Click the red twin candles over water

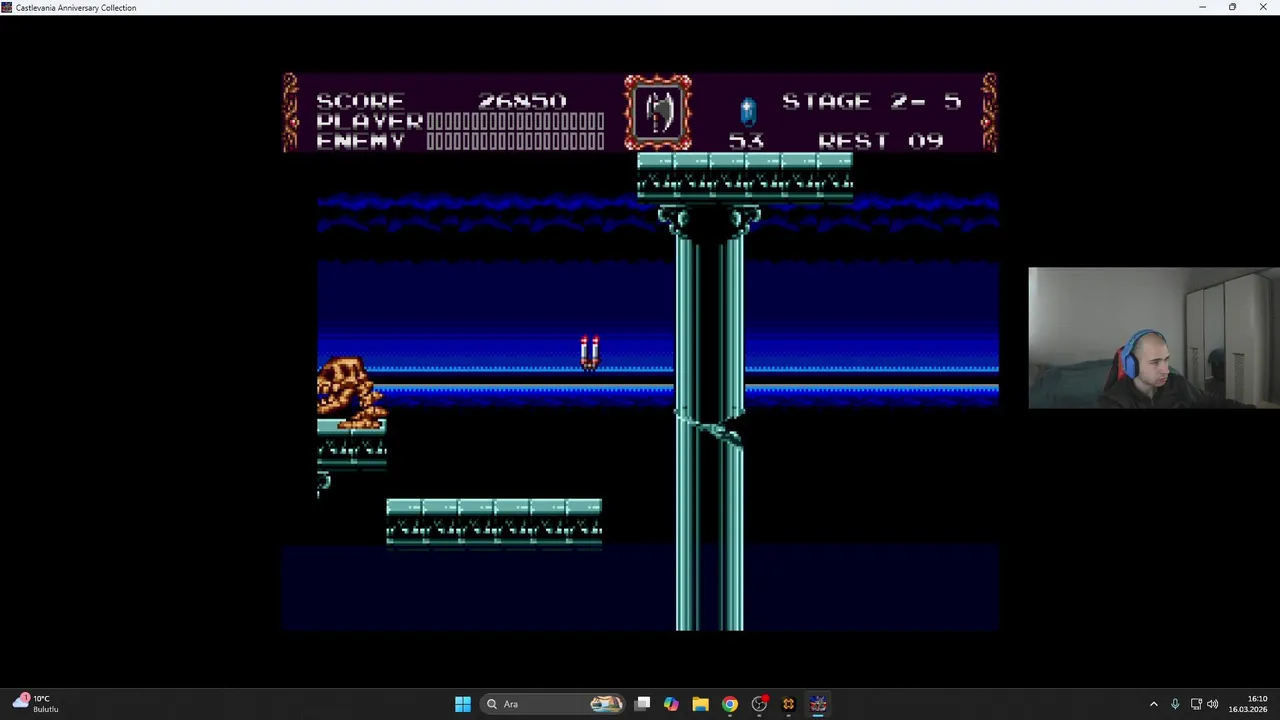click(x=590, y=353)
